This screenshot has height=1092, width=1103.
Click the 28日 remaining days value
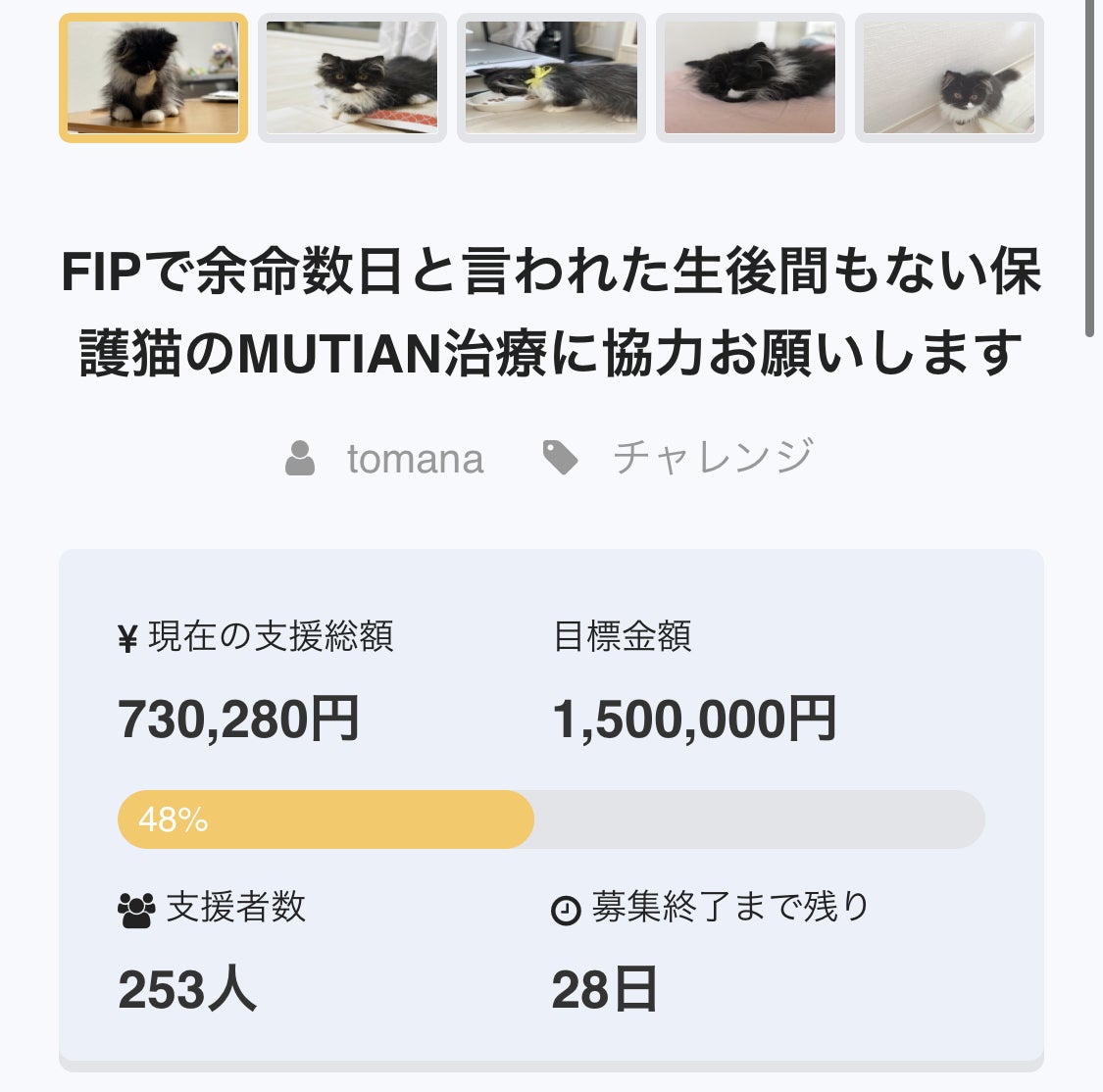click(604, 989)
